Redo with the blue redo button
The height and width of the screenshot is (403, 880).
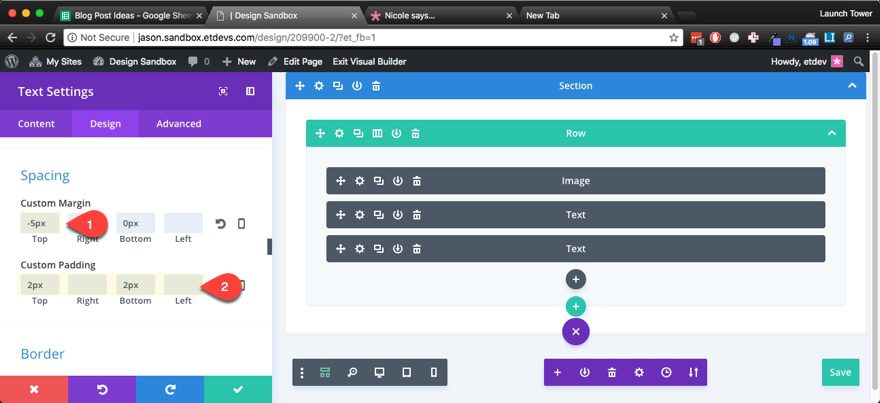tap(170, 389)
